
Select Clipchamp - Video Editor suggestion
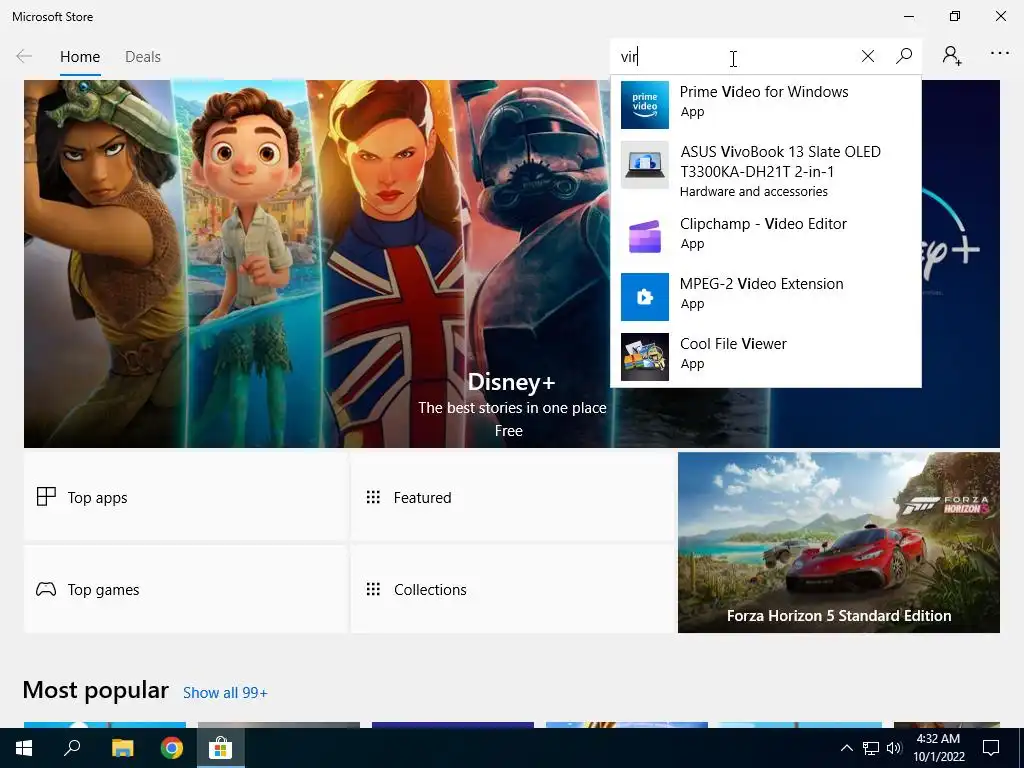pyautogui.click(x=765, y=236)
